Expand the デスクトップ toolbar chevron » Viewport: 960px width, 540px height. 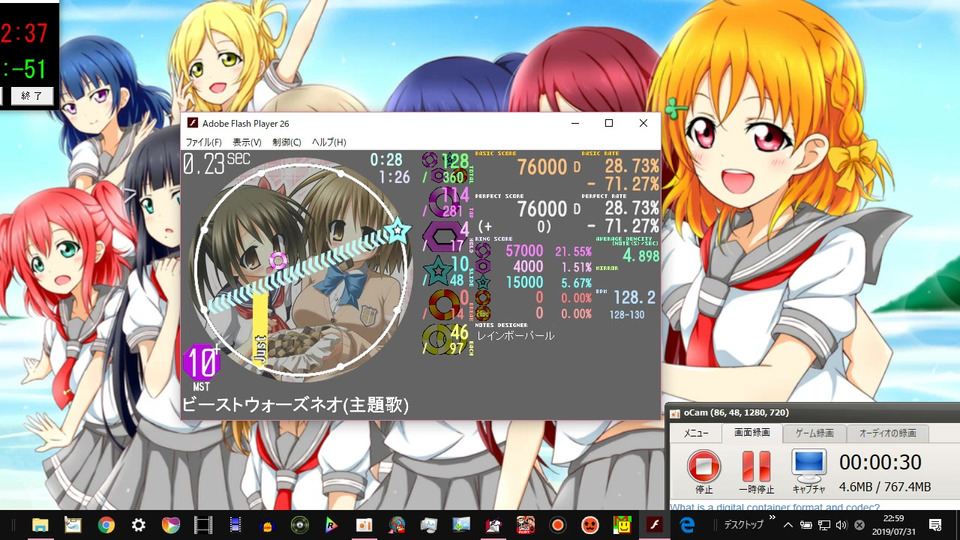(772, 518)
